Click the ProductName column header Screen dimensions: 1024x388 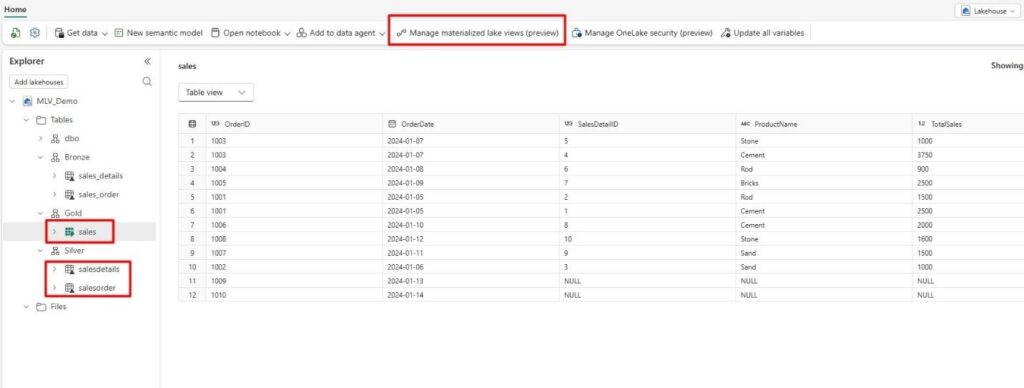click(x=824, y=124)
